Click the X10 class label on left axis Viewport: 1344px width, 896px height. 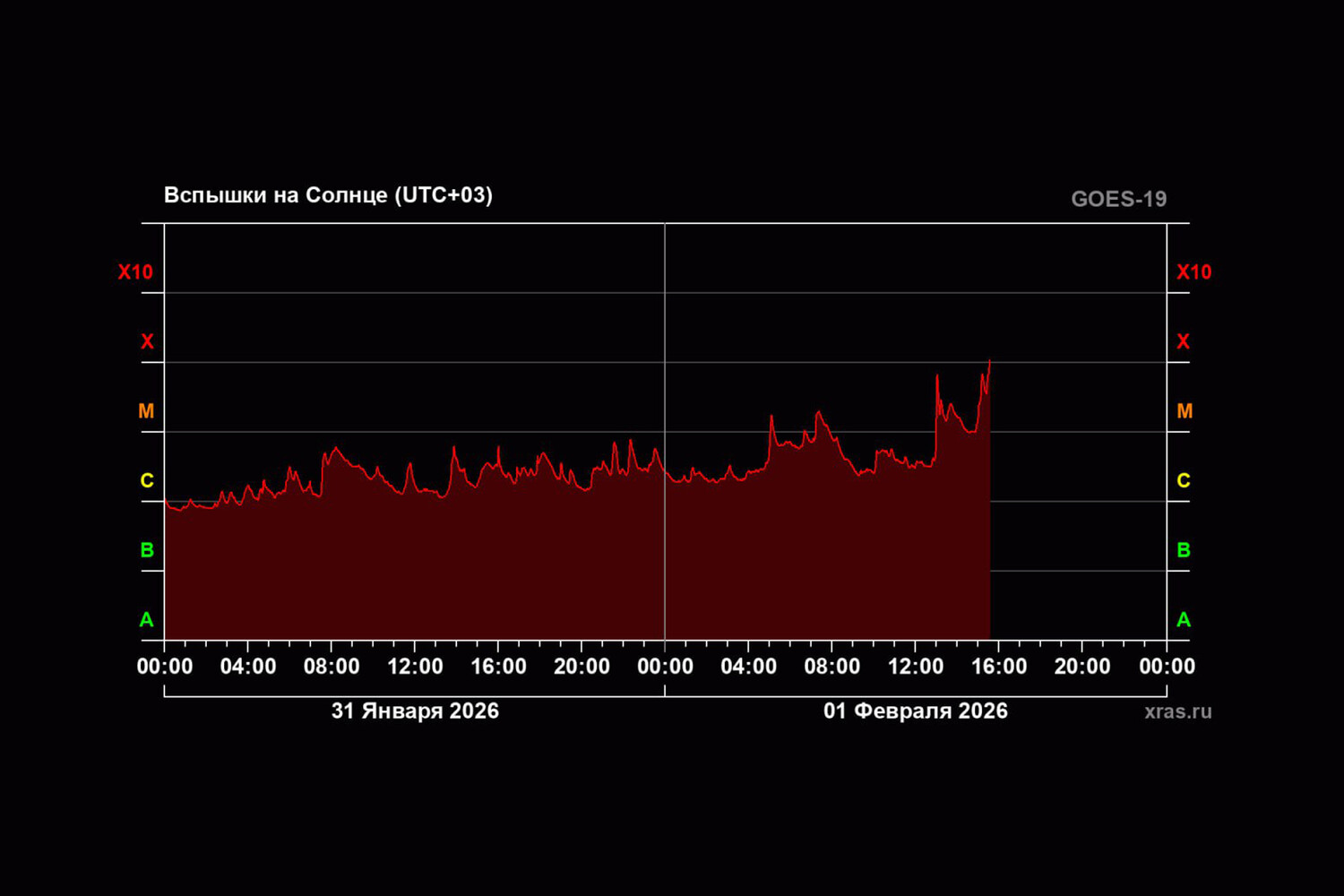click(x=135, y=272)
